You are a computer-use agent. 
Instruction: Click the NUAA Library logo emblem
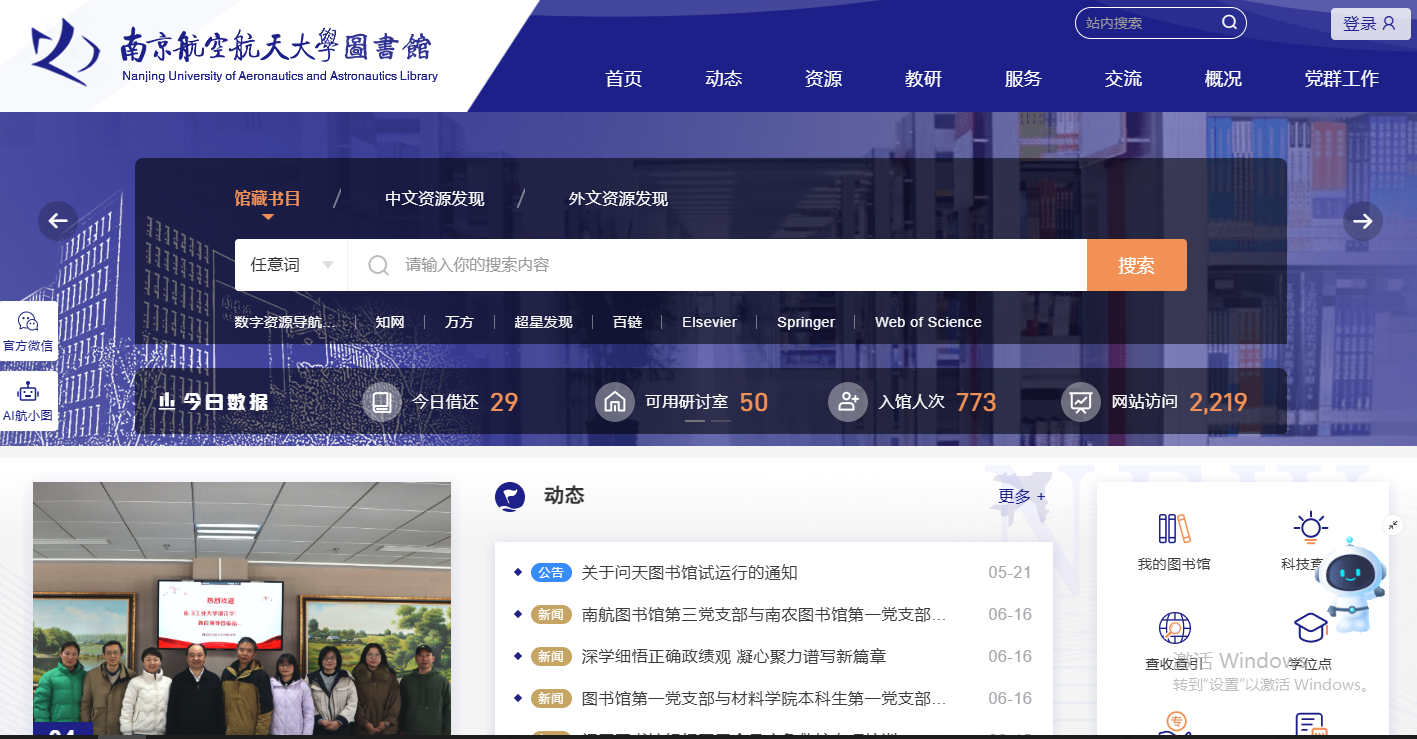64,53
